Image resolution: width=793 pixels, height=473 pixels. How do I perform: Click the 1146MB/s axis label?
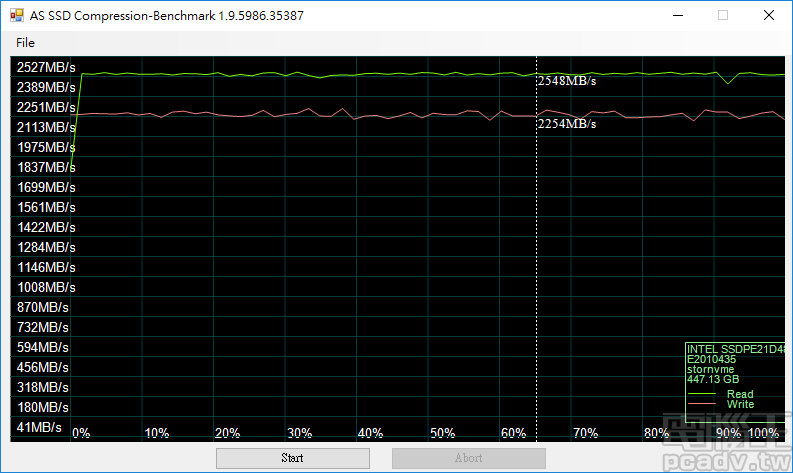[x=46, y=267]
